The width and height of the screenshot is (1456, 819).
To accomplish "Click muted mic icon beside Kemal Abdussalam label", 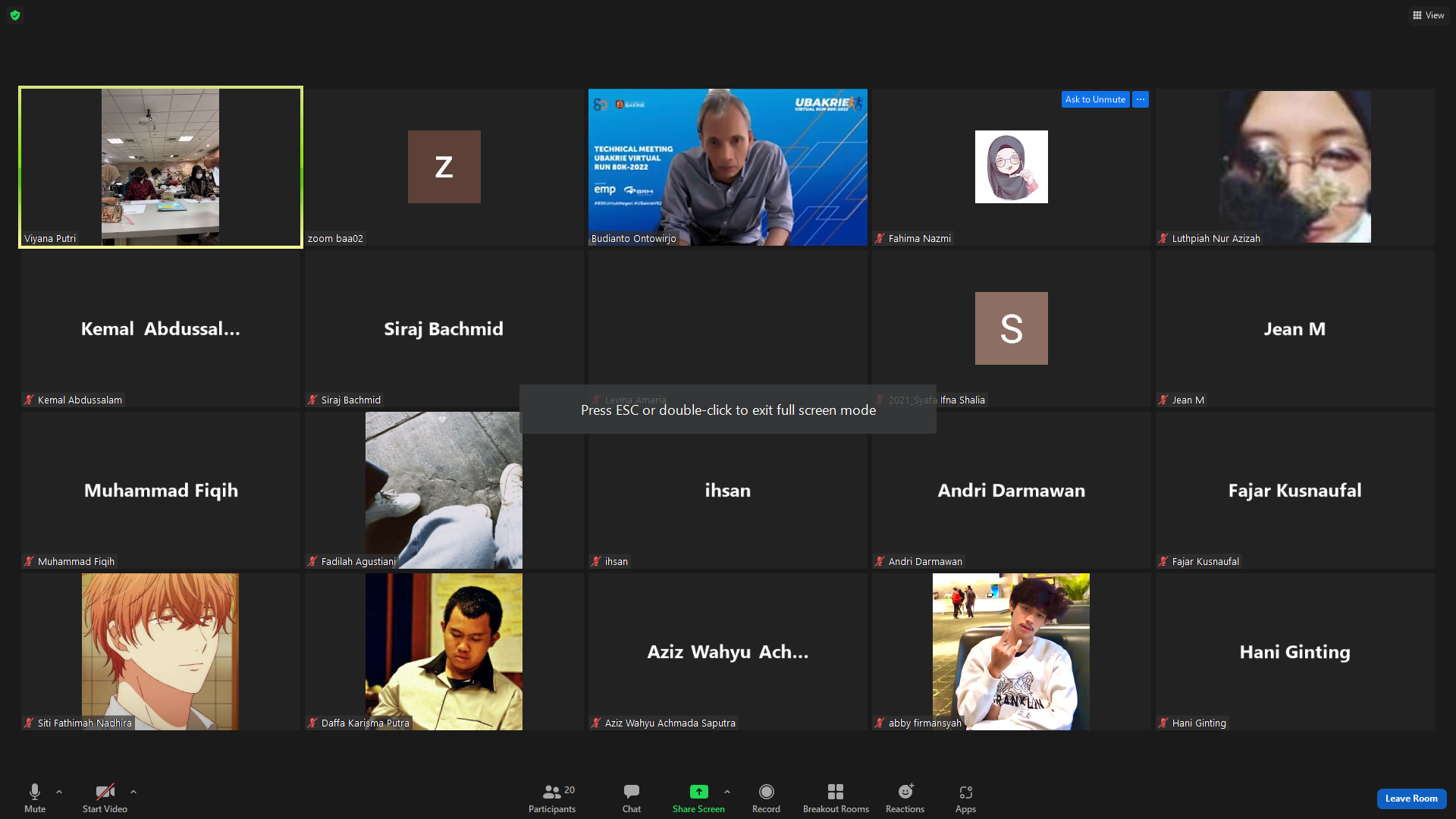I will [x=29, y=400].
